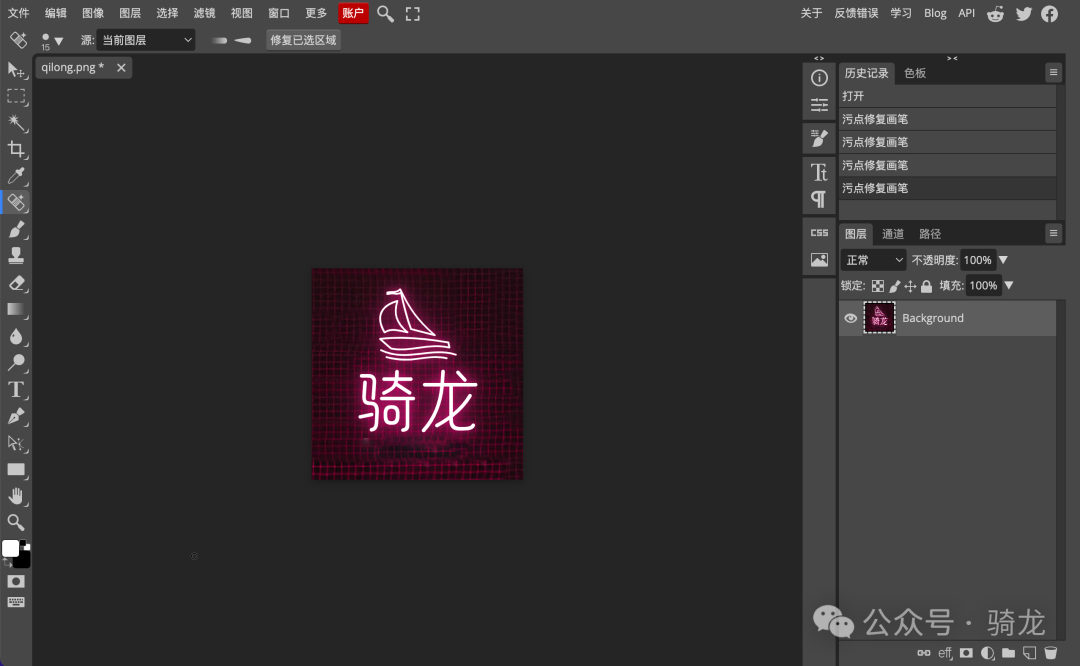Select the Crop tool
Viewport: 1080px width, 666px height.
(x=16, y=149)
